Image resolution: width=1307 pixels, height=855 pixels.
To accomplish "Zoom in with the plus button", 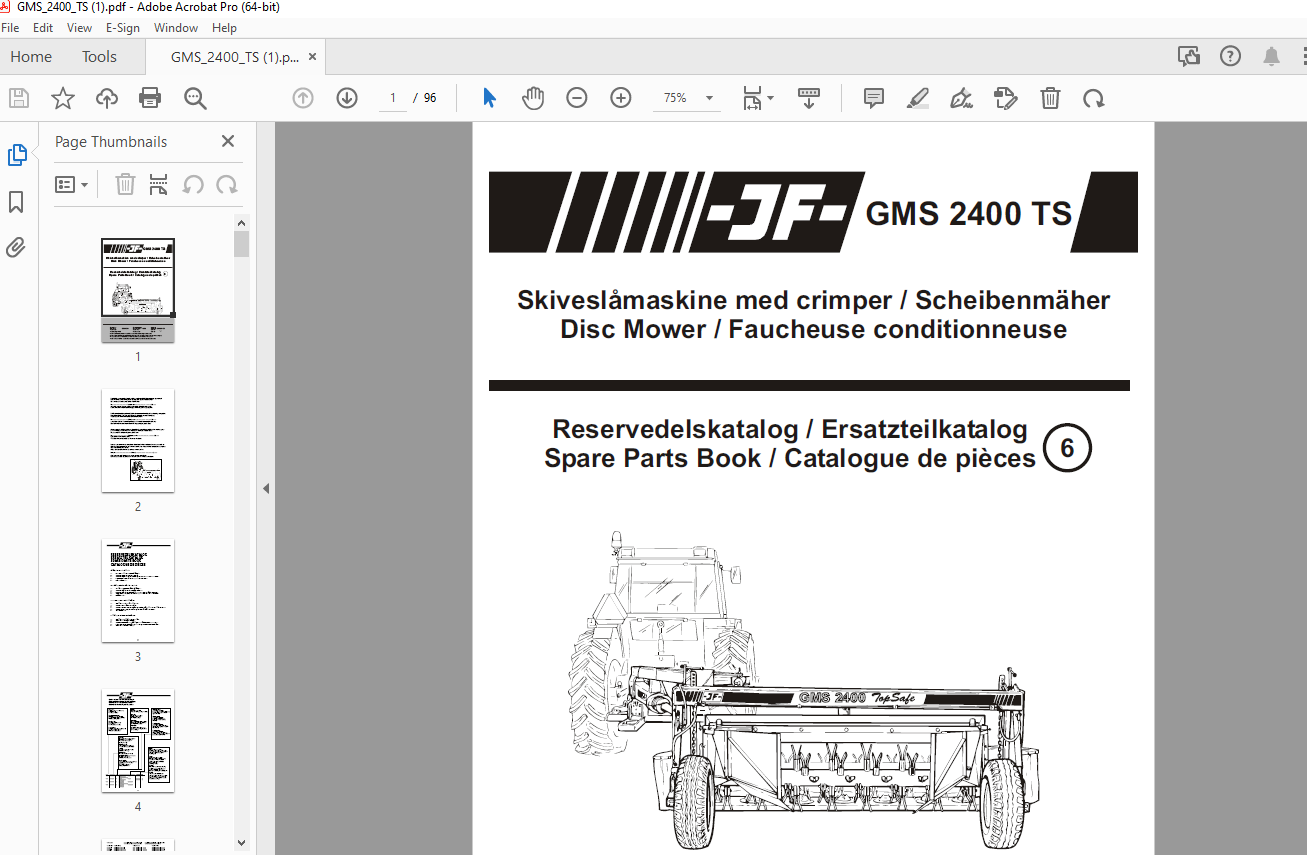I will 621,98.
